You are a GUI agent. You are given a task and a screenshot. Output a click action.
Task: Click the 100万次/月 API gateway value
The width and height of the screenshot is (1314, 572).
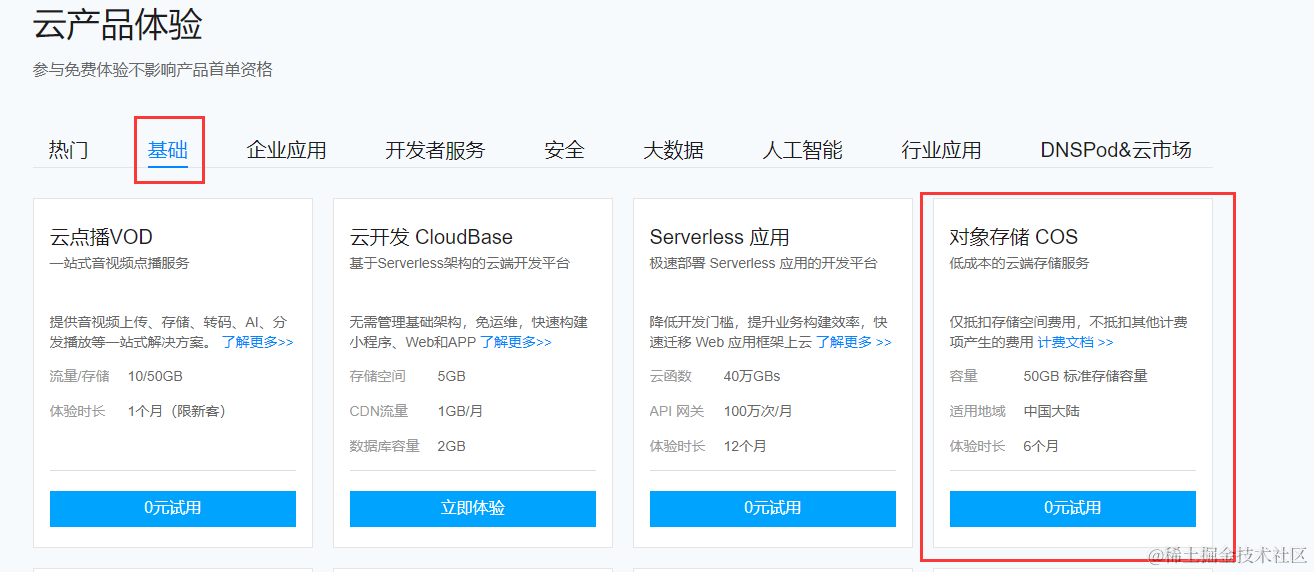pyautogui.click(x=758, y=411)
